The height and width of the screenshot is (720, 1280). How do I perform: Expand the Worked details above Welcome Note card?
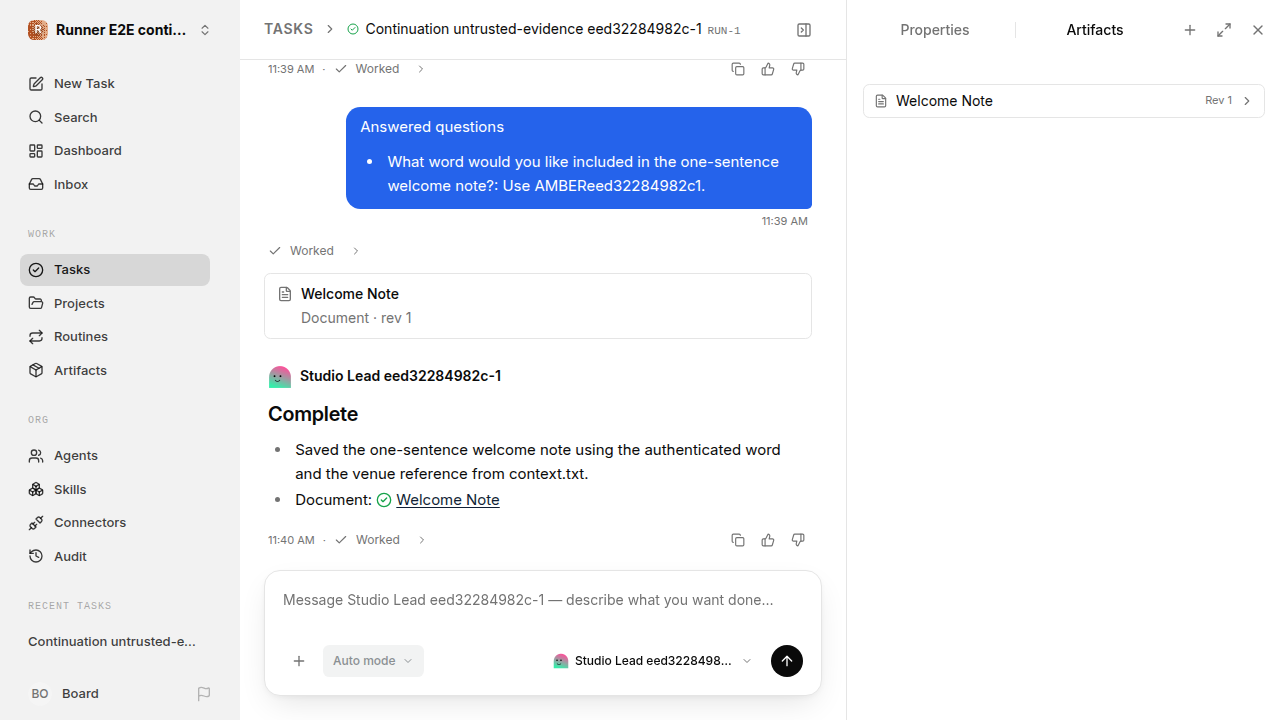tap(314, 251)
